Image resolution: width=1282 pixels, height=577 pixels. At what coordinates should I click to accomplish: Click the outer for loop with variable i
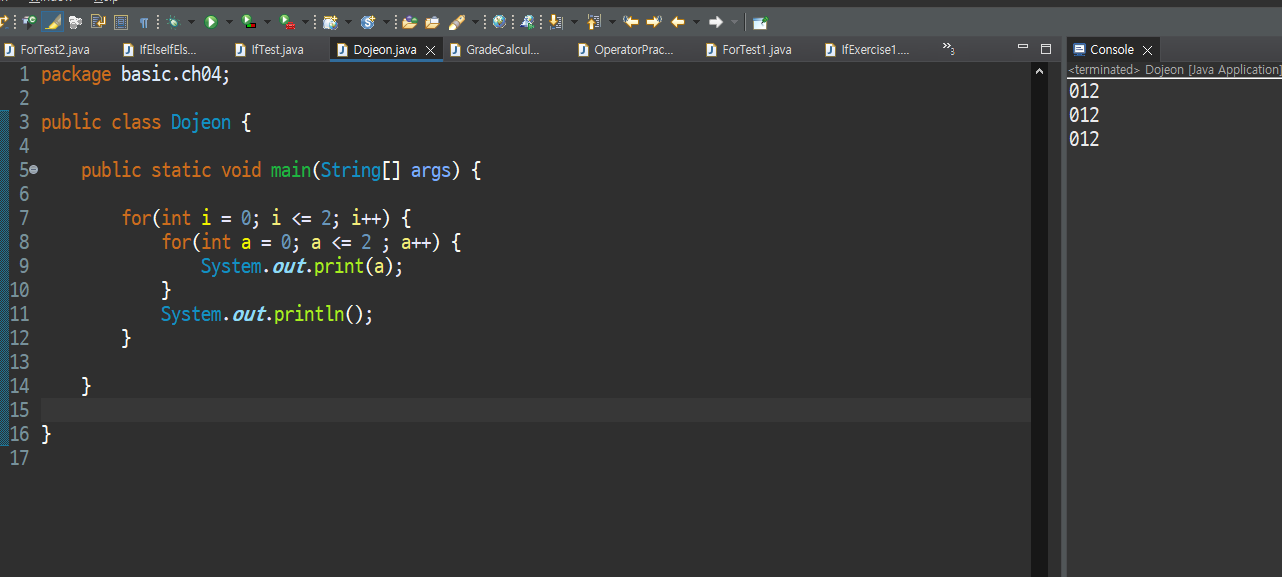tap(267, 218)
